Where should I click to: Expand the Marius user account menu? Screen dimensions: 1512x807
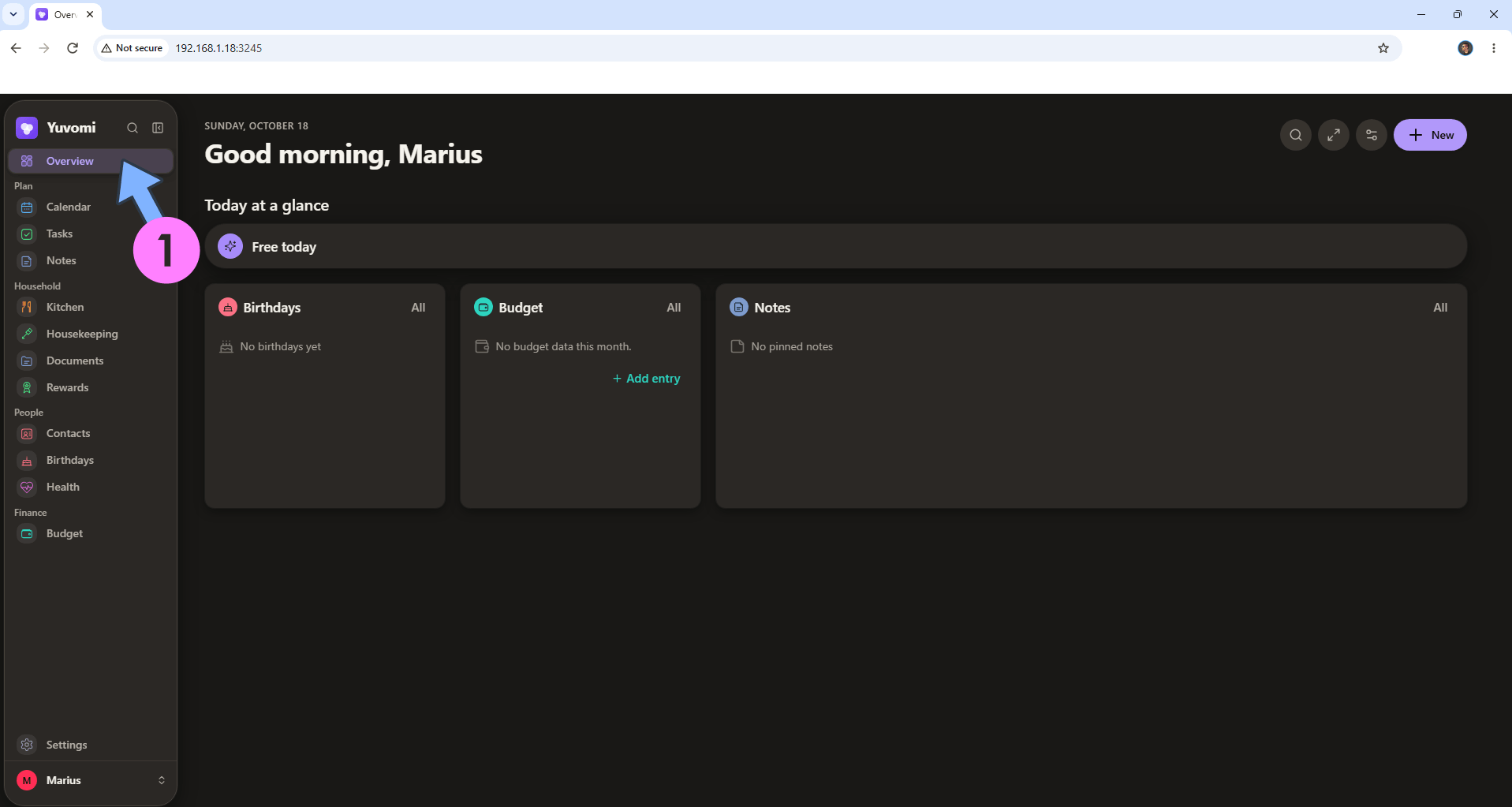tap(91, 780)
